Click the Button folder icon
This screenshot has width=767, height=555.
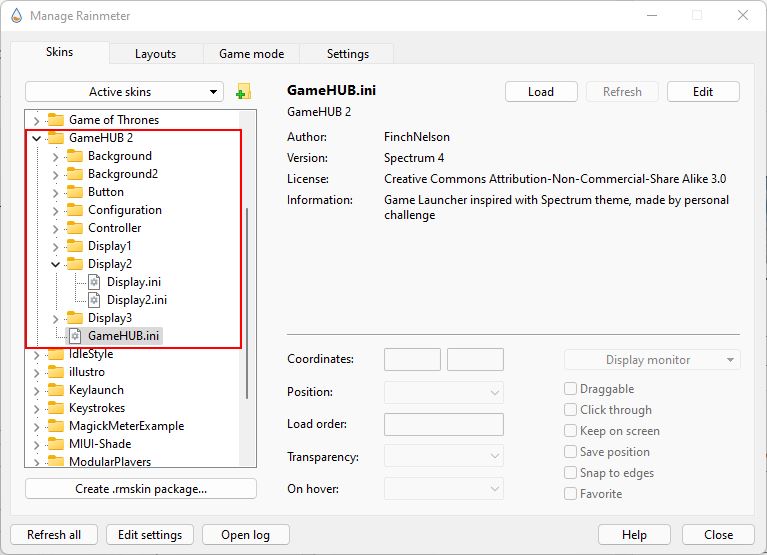coord(75,192)
